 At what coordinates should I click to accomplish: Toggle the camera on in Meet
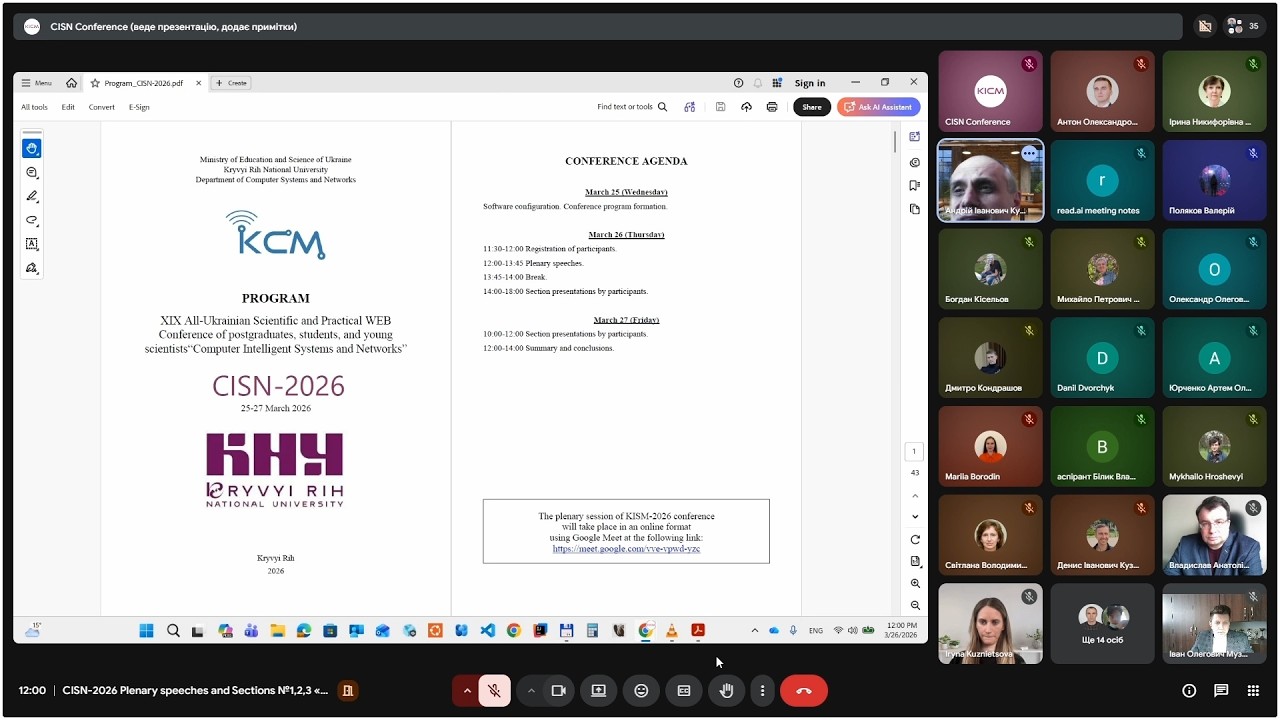pyautogui.click(x=559, y=690)
